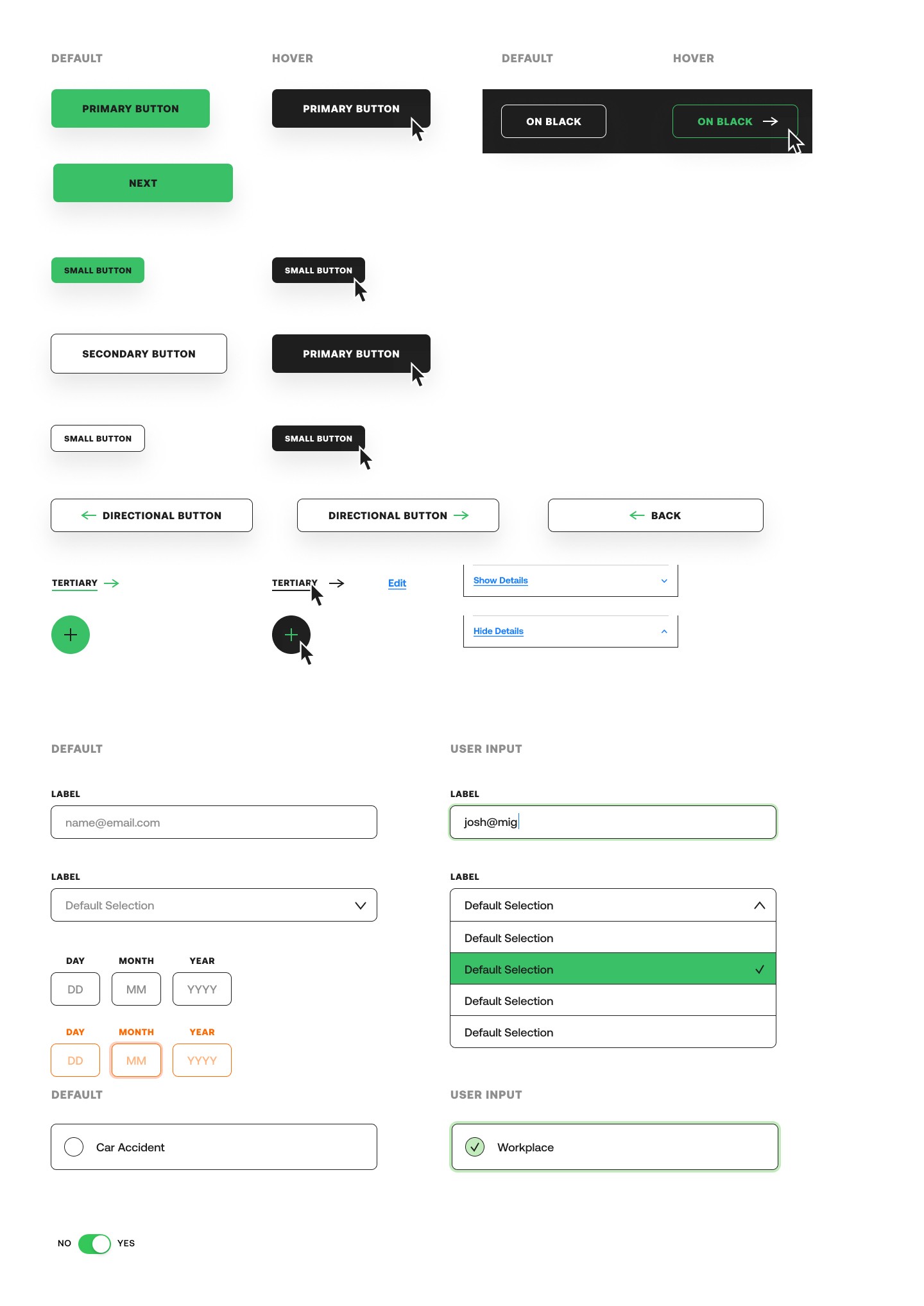Click the black circular plus button

coord(291,635)
